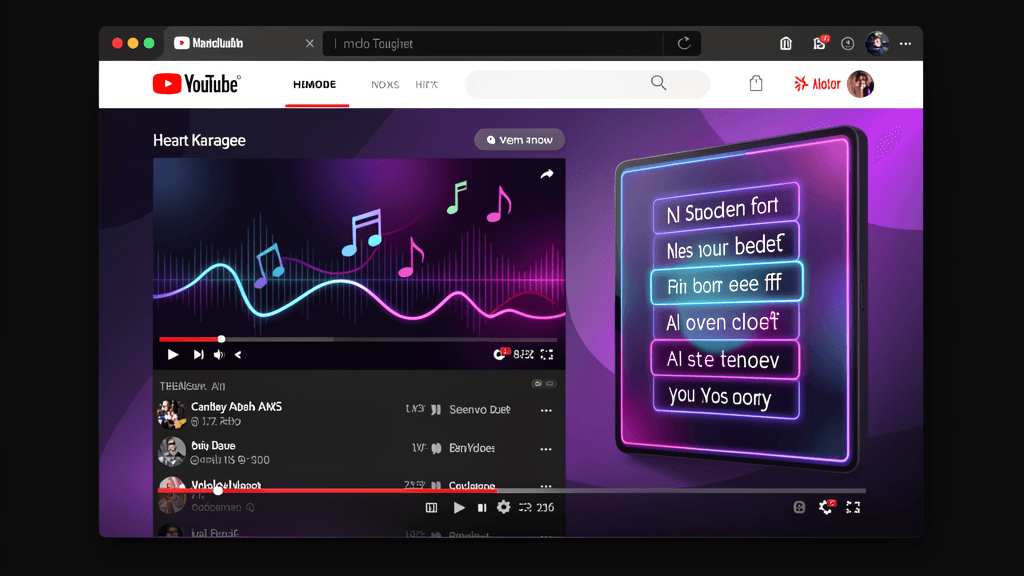
Task: Click the replay icon with red badge
Action: tap(500, 354)
